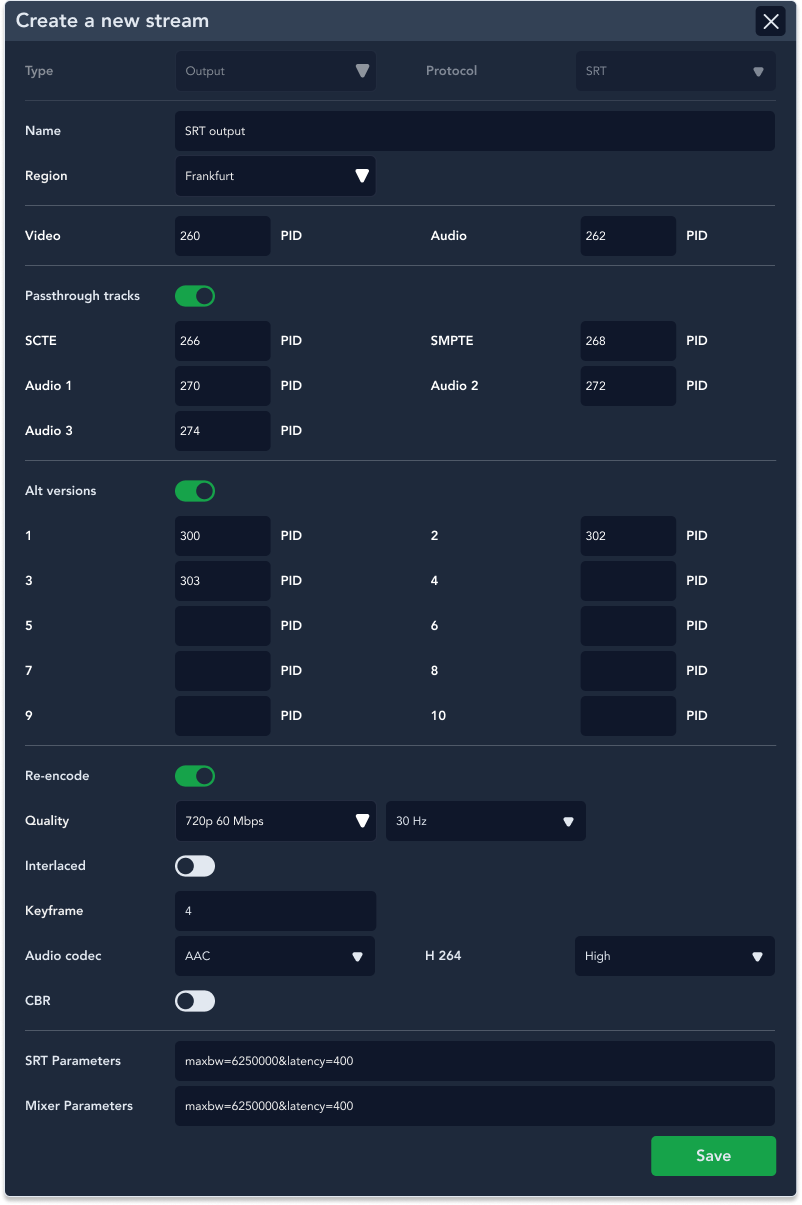
Task: Click the Protocol SRT dropdown arrow
Action: pyautogui.click(x=758, y=71)
